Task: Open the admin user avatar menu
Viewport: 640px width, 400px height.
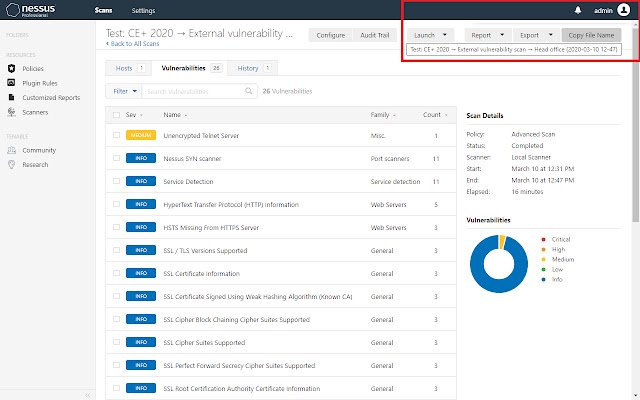Action: click(624, 10)
